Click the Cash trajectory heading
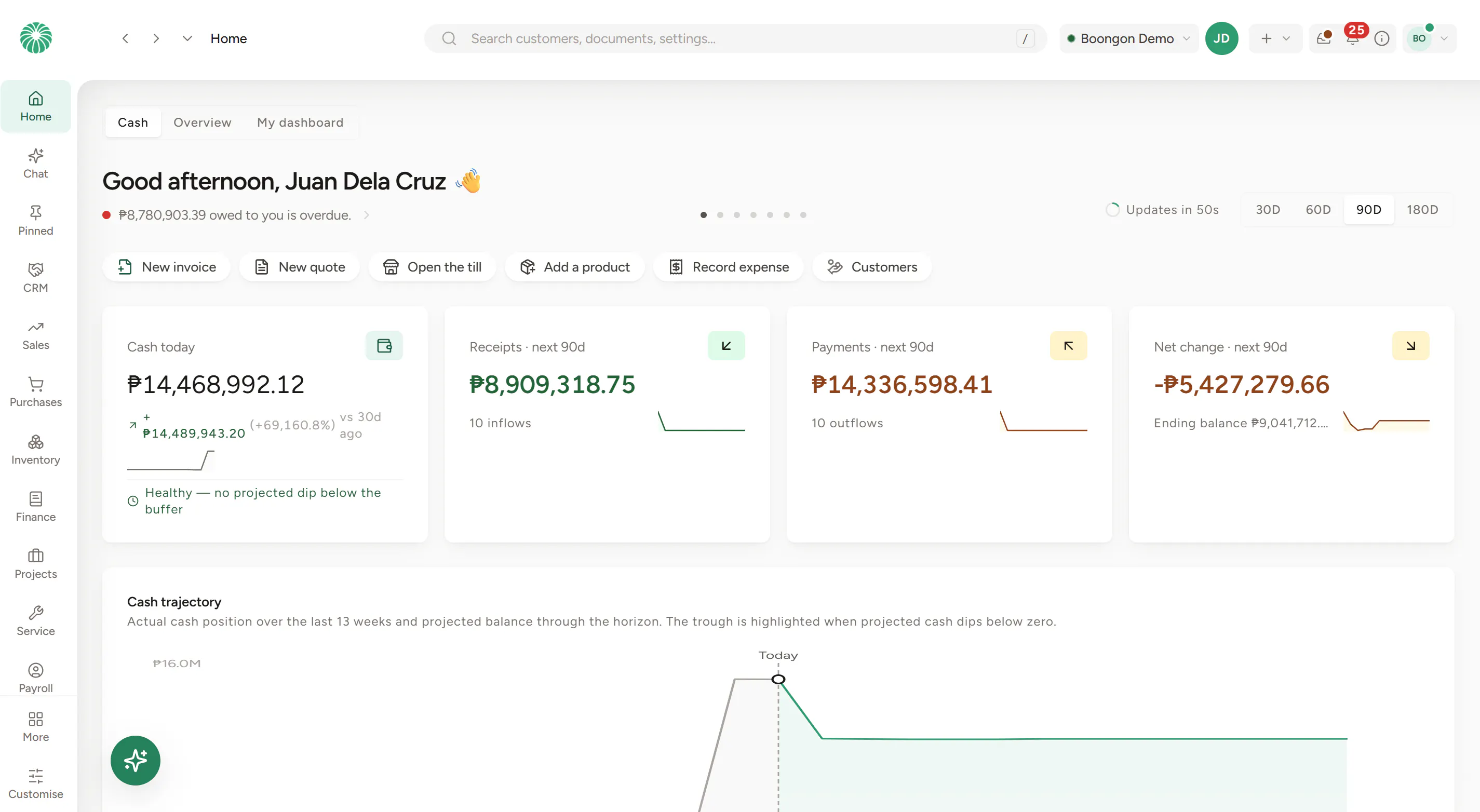Screen dimensions: 1480x812 174,601
